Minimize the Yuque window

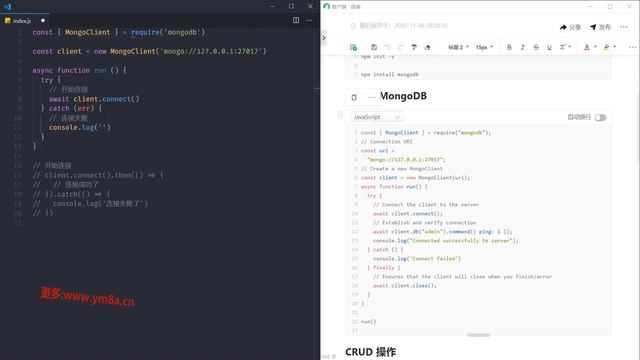(590, 7)
